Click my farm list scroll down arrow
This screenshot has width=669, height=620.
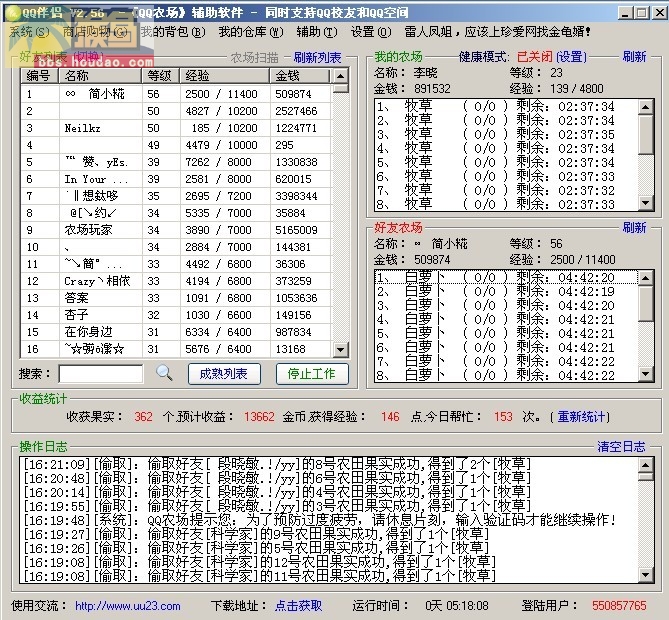point(646,203)
